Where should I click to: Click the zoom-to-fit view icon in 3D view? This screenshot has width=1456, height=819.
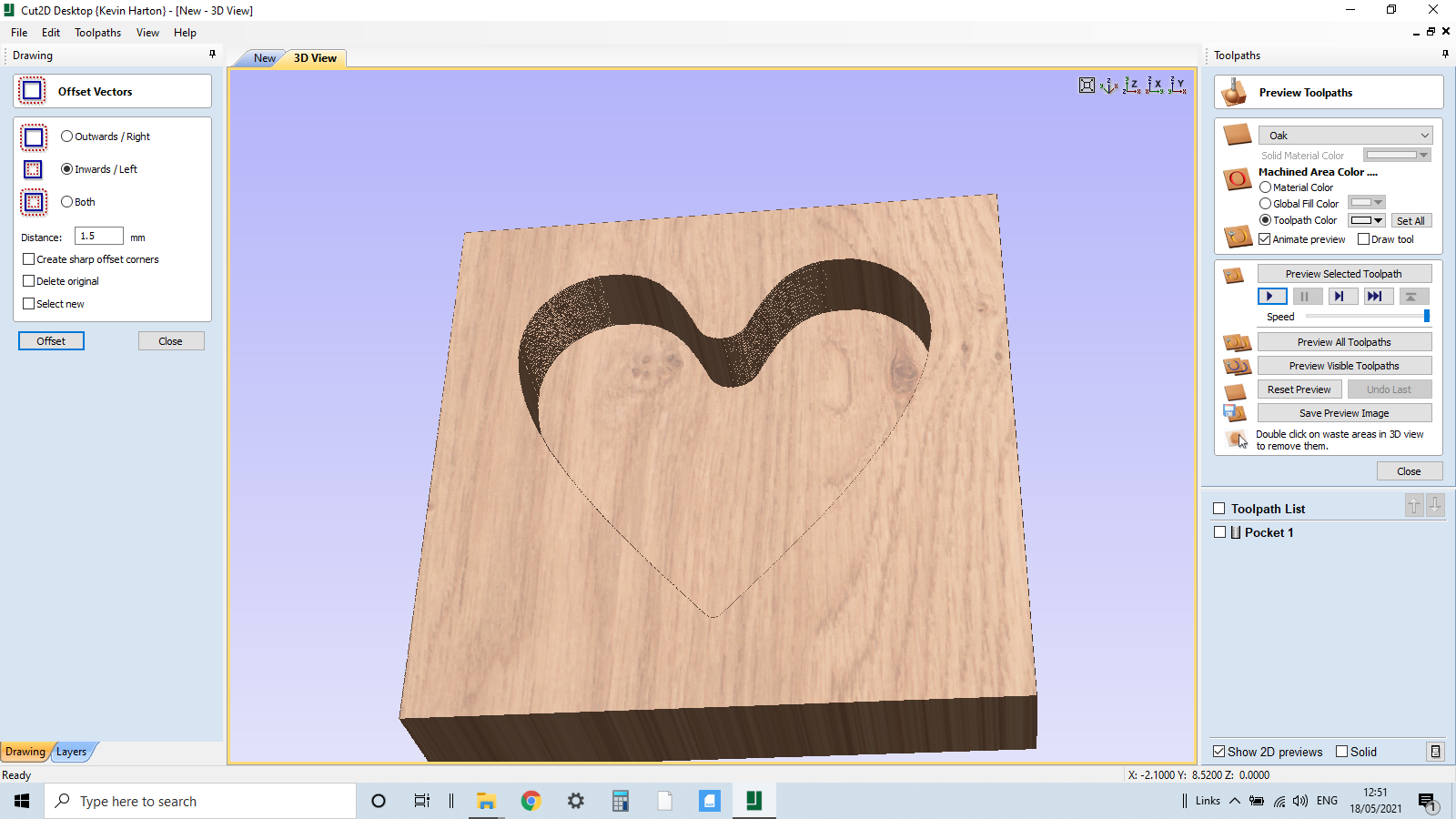point(1087,86)
